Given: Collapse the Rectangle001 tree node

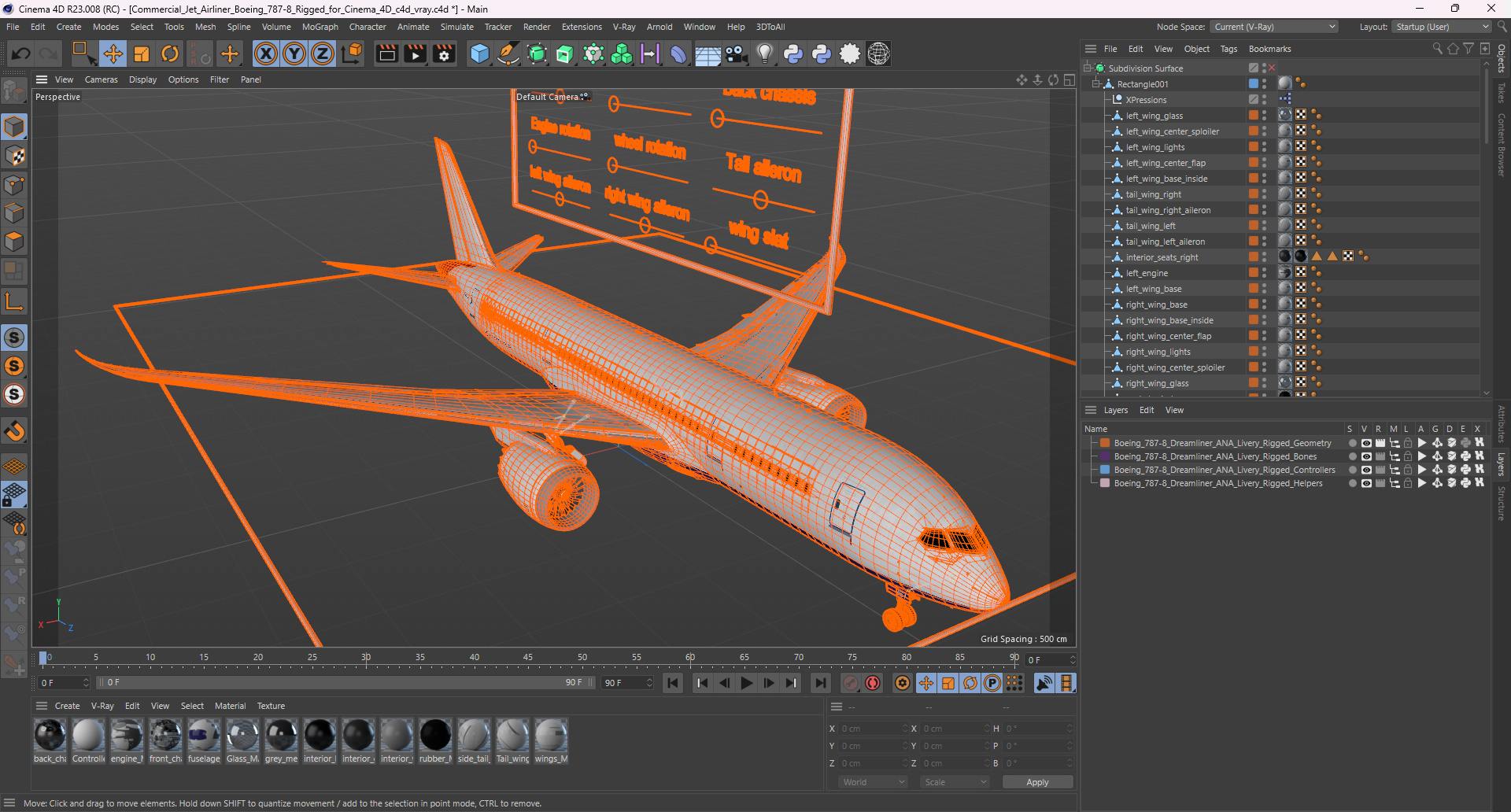Looking at the screenshot, I should click(x=1096, y=84).
